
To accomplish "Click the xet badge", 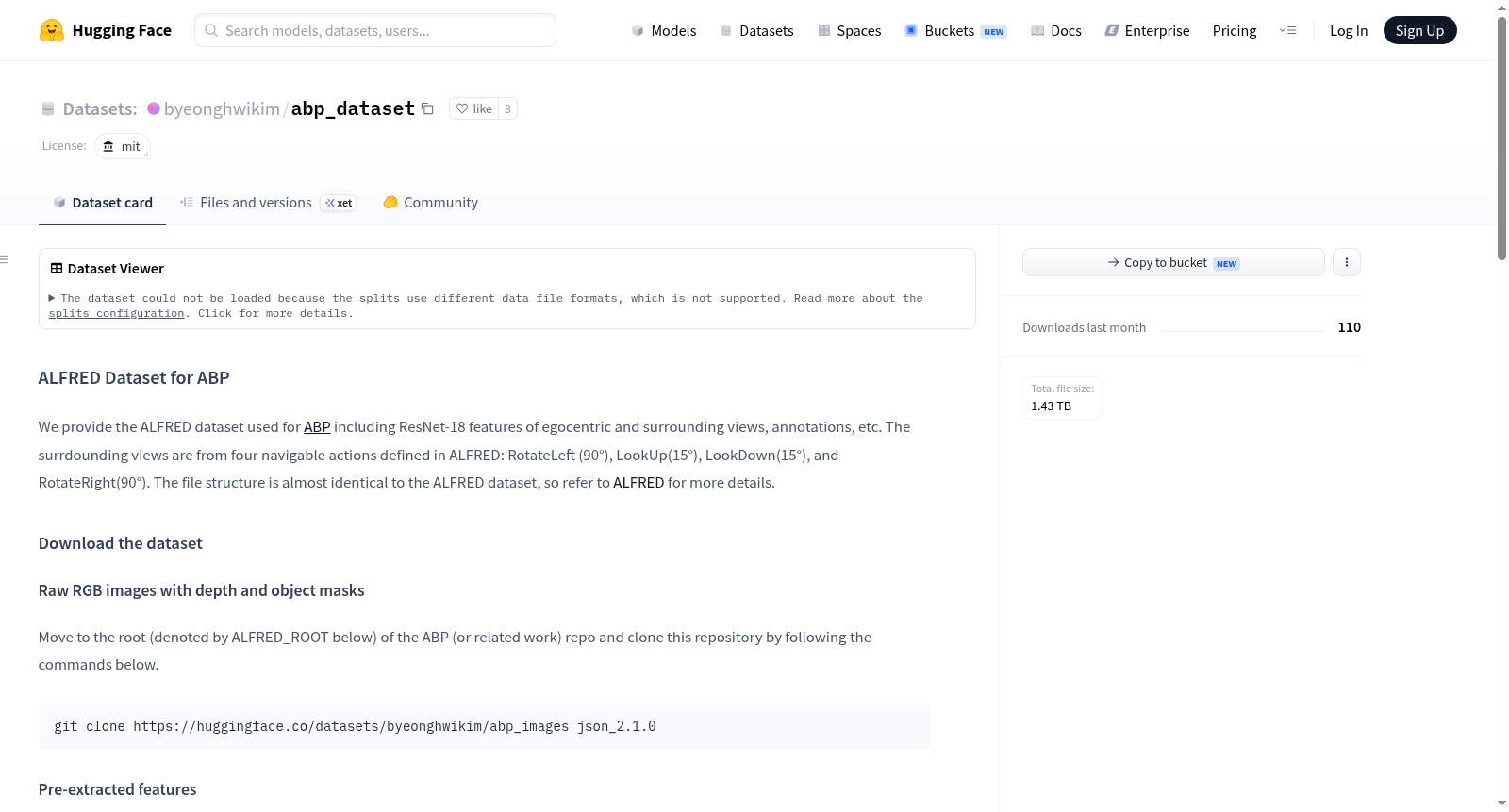I will (339, 203).
